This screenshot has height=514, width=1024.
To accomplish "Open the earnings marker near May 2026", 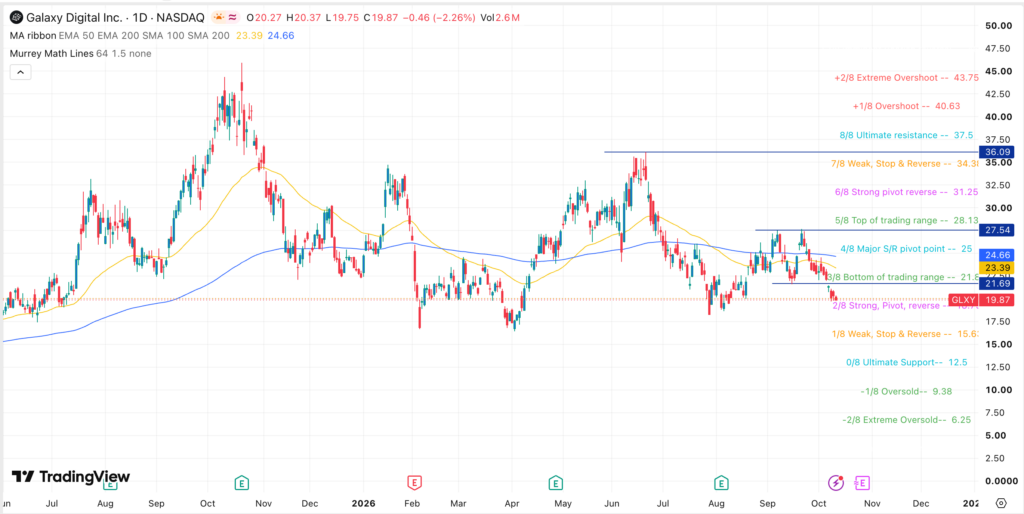I will (555, 483).
